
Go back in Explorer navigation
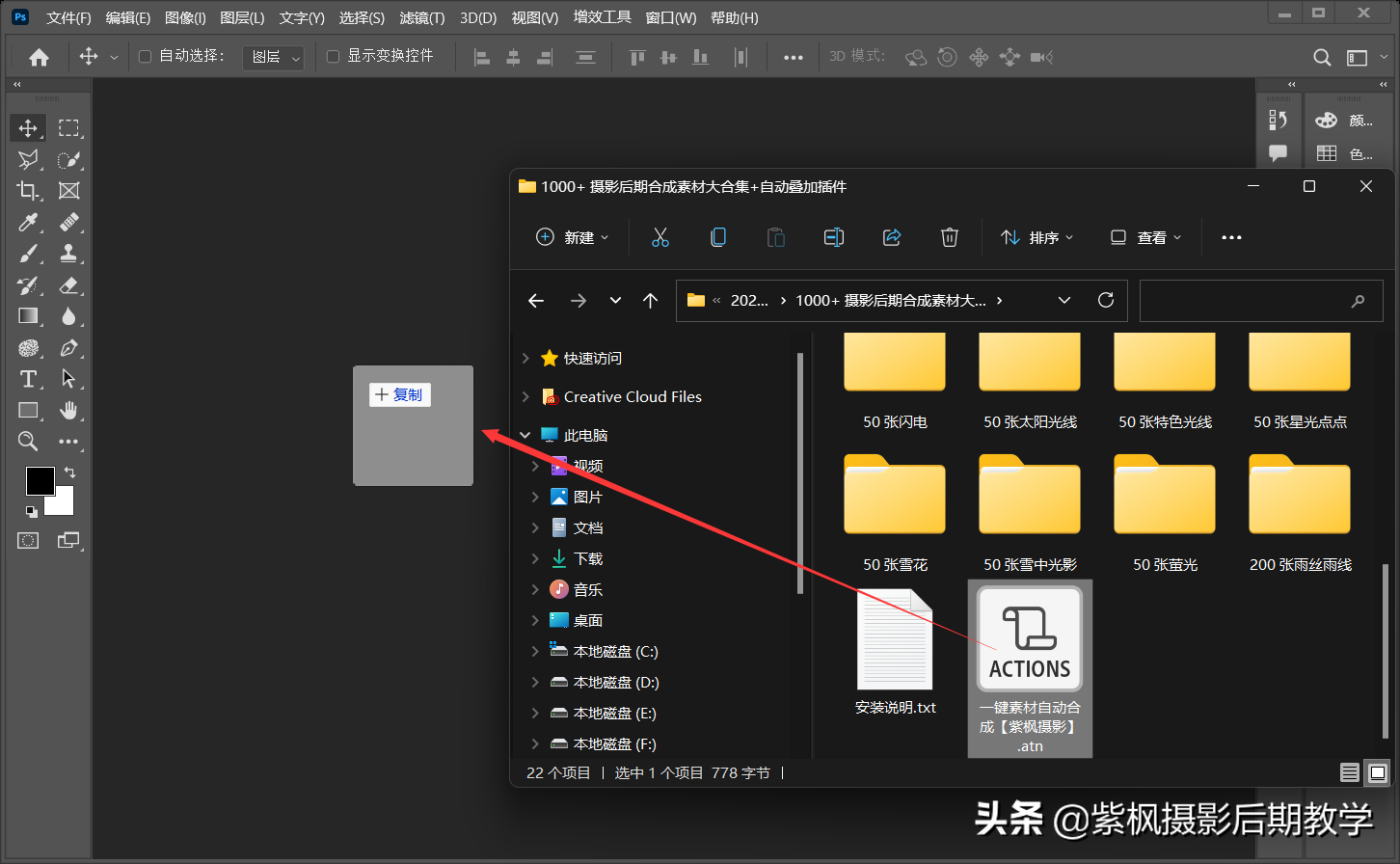click(536, 301)
